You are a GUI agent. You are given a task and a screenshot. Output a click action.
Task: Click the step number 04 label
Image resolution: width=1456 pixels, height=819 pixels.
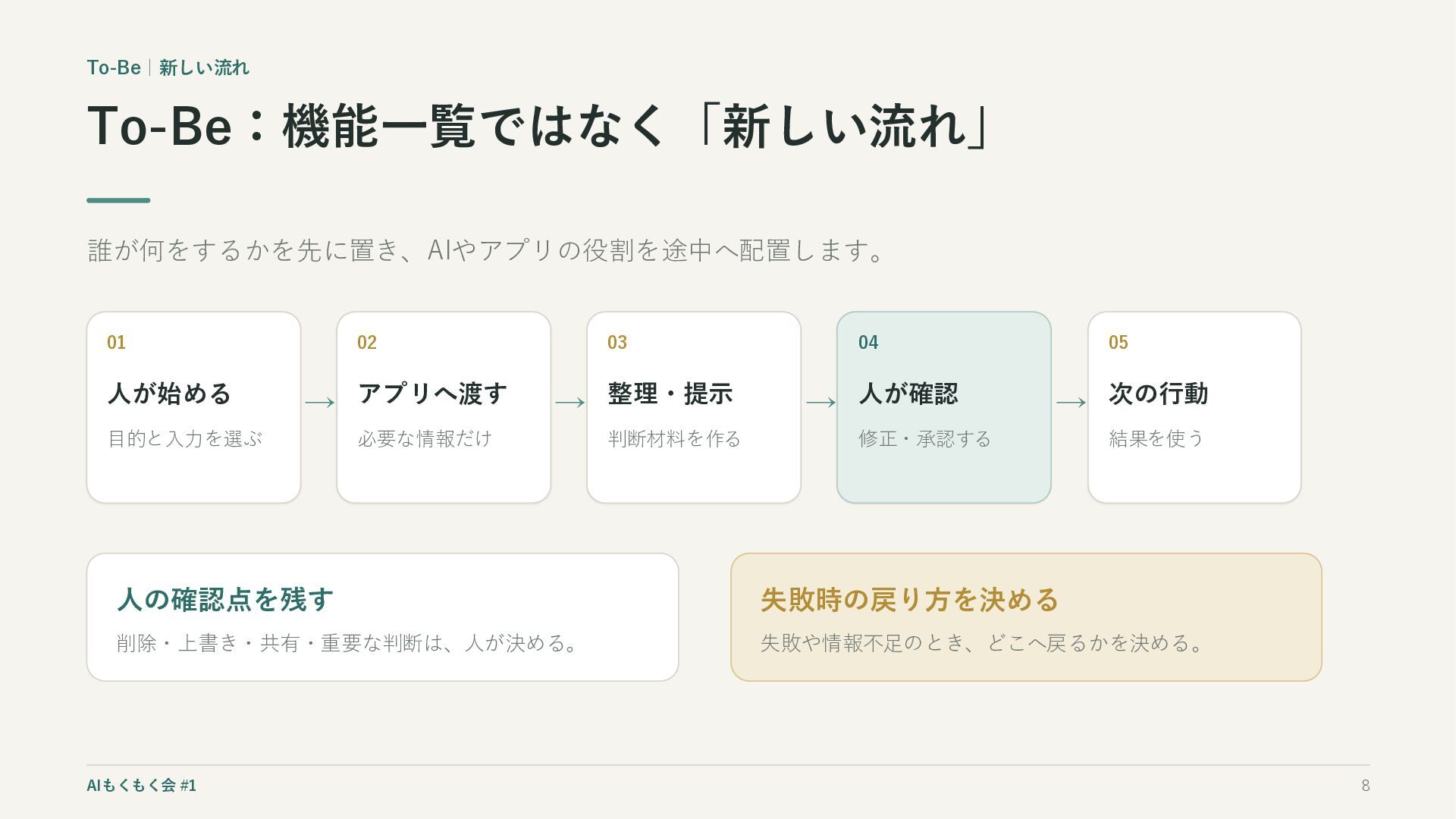point(868,343)
